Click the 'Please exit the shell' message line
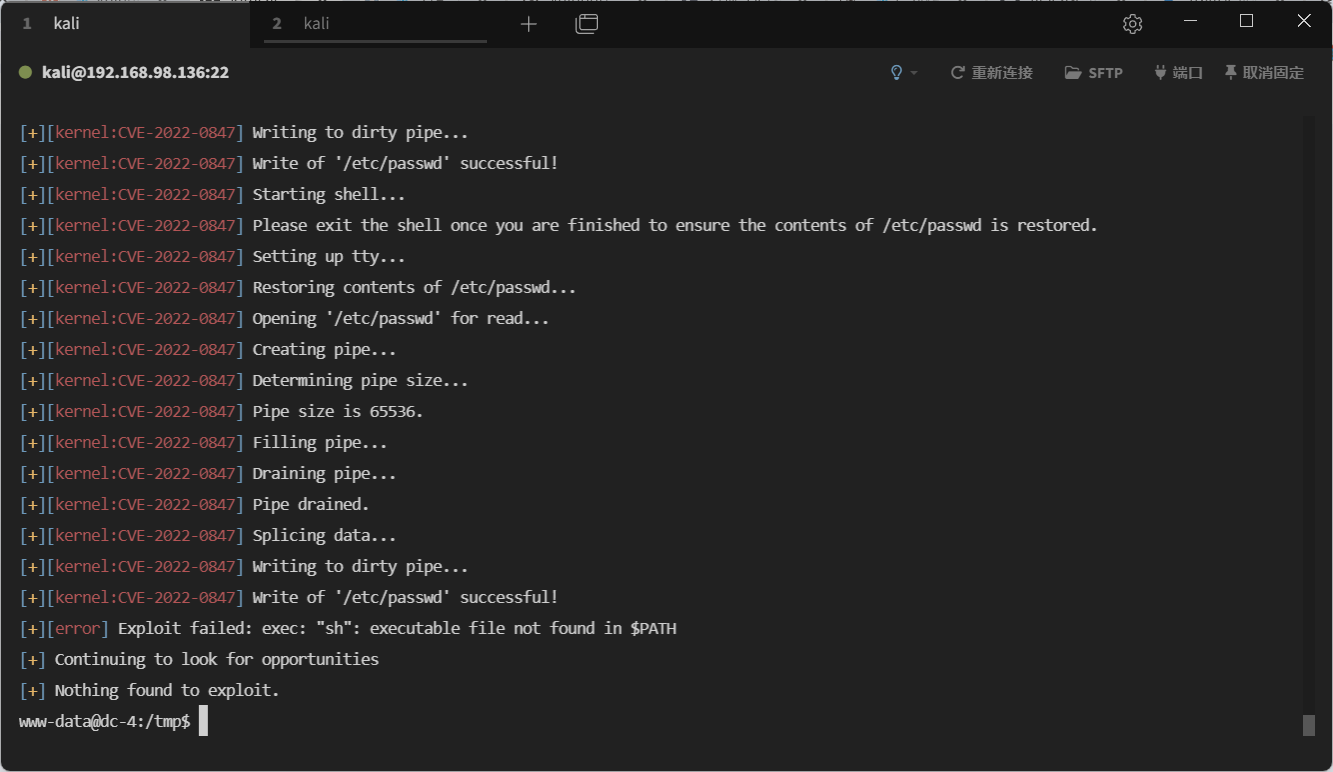This screenshot has width=1333, height=772. pyautogui.click(x=558, y=225)
